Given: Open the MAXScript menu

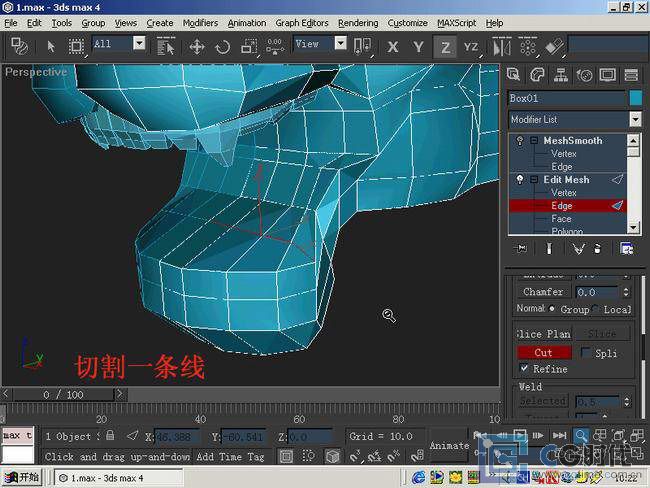Looking at the screenshot, I should tap(456, 23).
